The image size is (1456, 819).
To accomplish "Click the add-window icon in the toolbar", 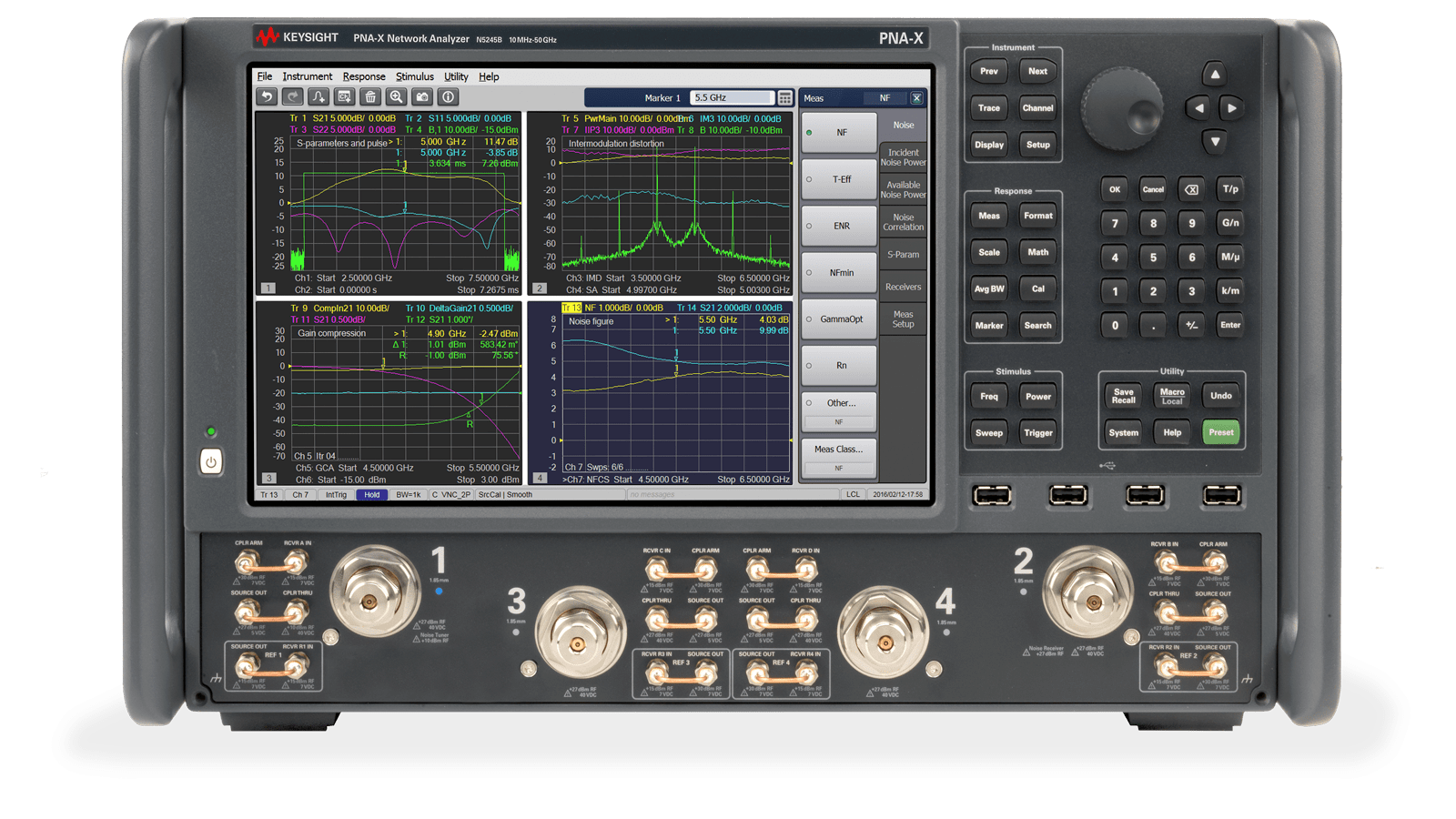I will click(344, 96).
